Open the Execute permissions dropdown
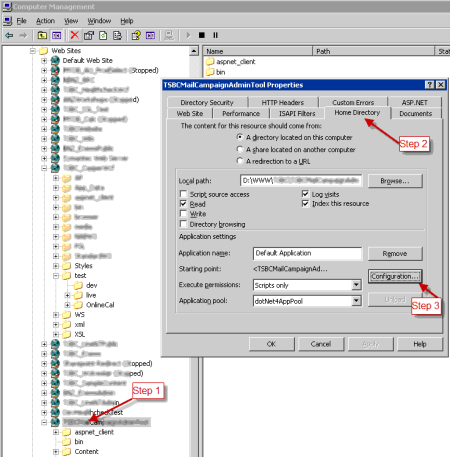 [x=356, y=285]
